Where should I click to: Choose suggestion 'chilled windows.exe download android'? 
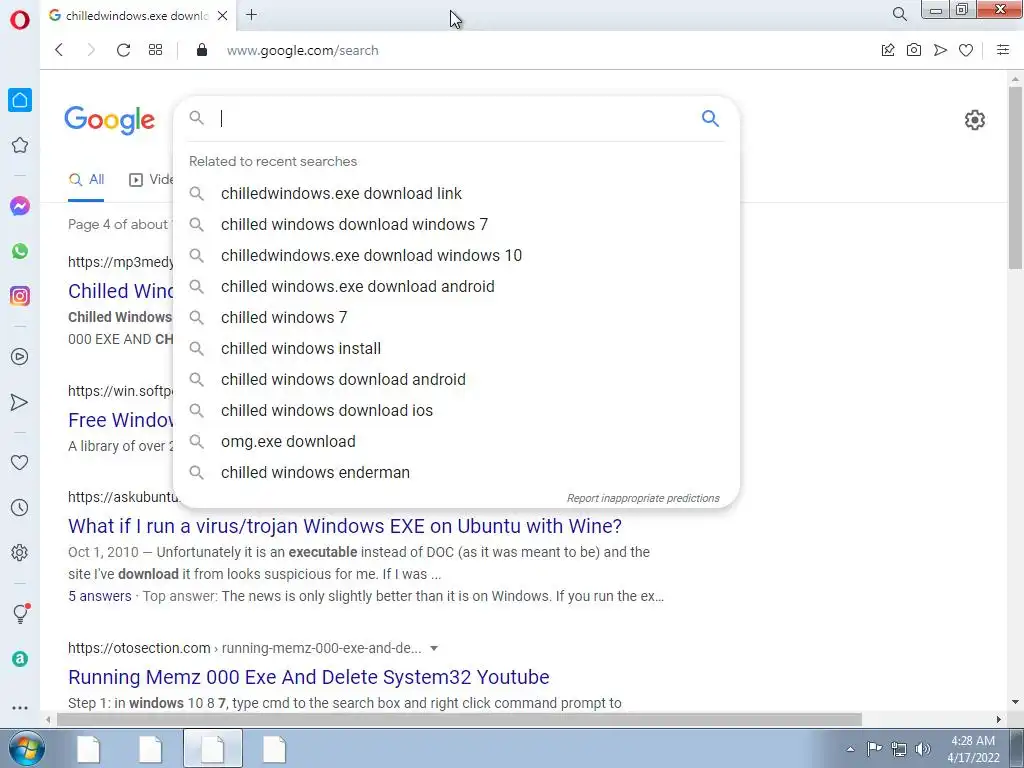(x=456, y=287)
